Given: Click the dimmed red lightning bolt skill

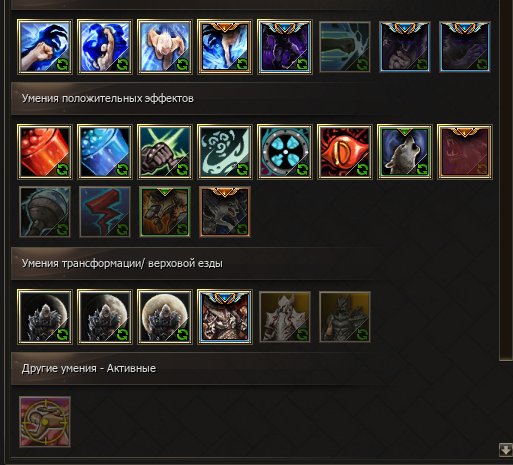Looking at the screenshot, I should 105,212.
